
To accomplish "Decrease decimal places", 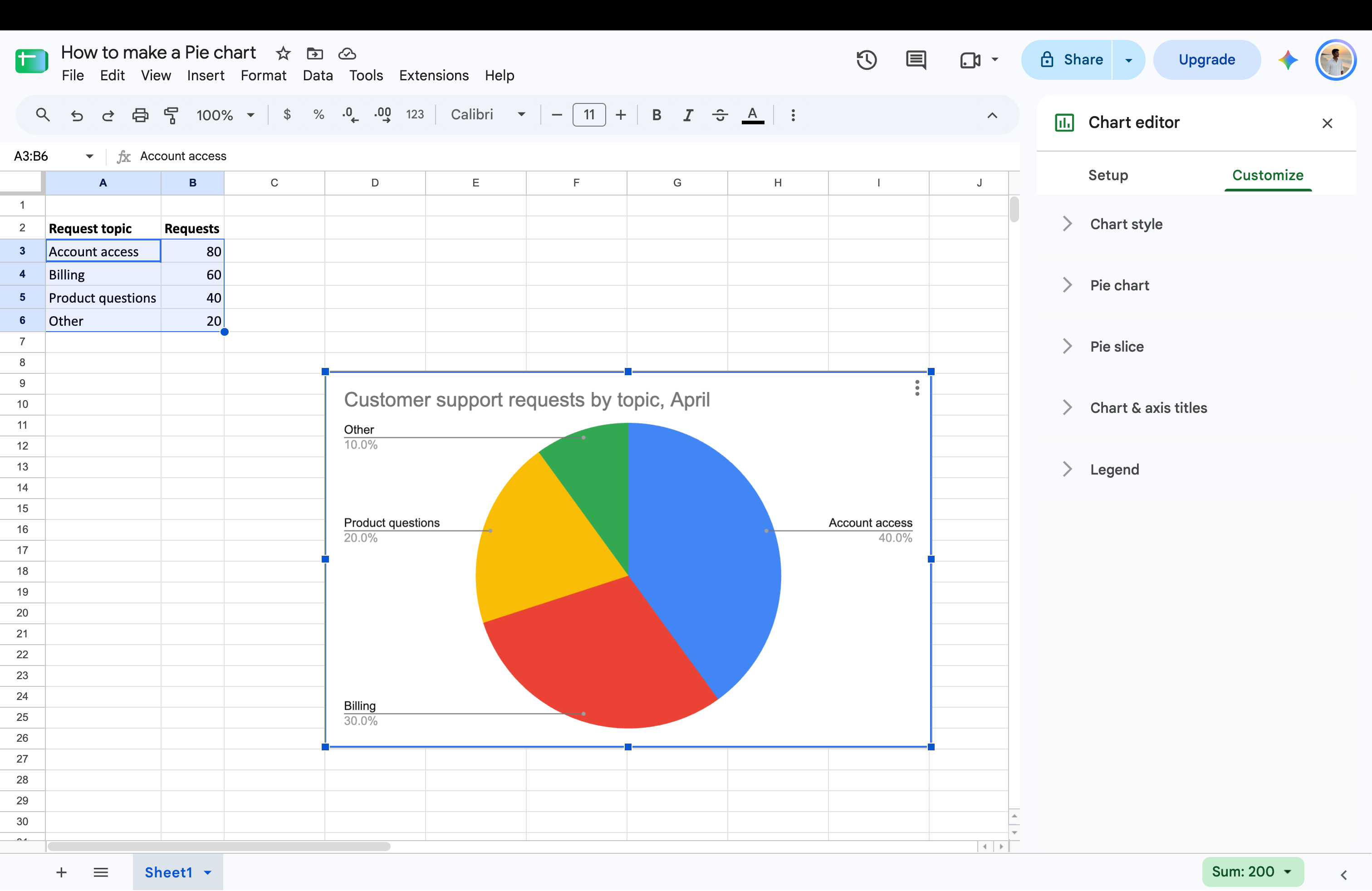I will tap(350, 115).
